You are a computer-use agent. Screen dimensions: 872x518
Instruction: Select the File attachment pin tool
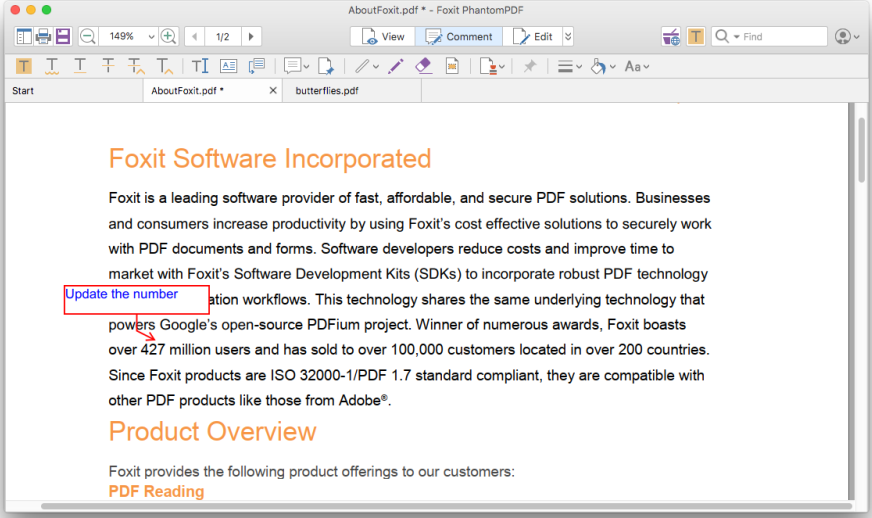pyautogui.click(x=326, y=66)
